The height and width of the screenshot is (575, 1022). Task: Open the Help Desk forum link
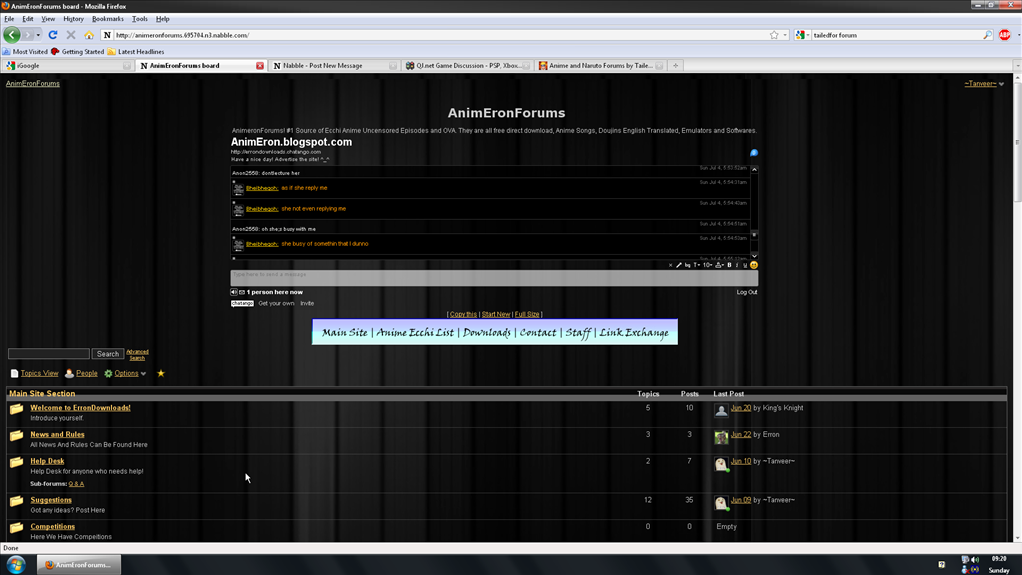[x=47, y=461]
